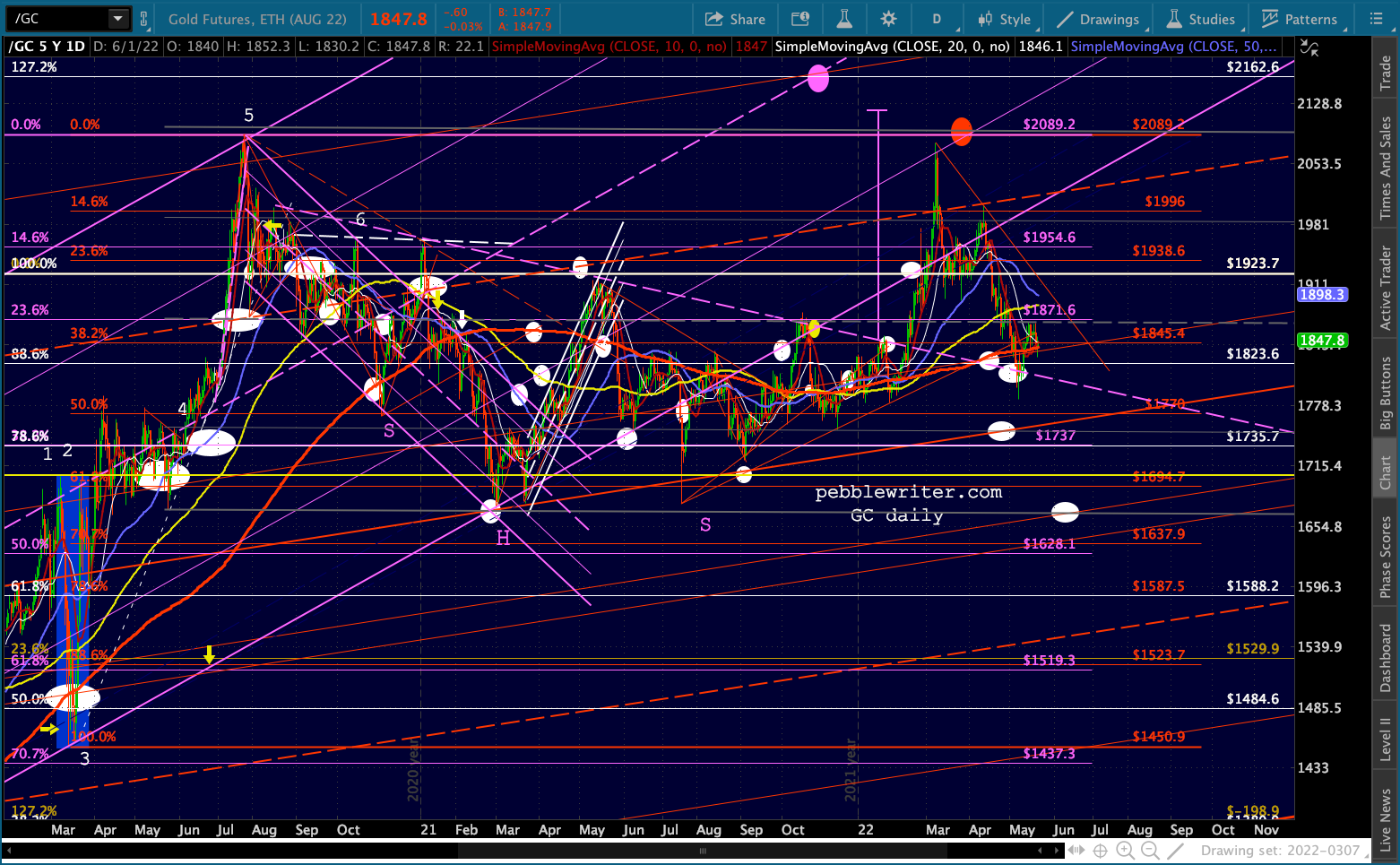Click the pink $1437.3 level label
The width and height of the screenshot is (1400, 865).
(1050, 754)
